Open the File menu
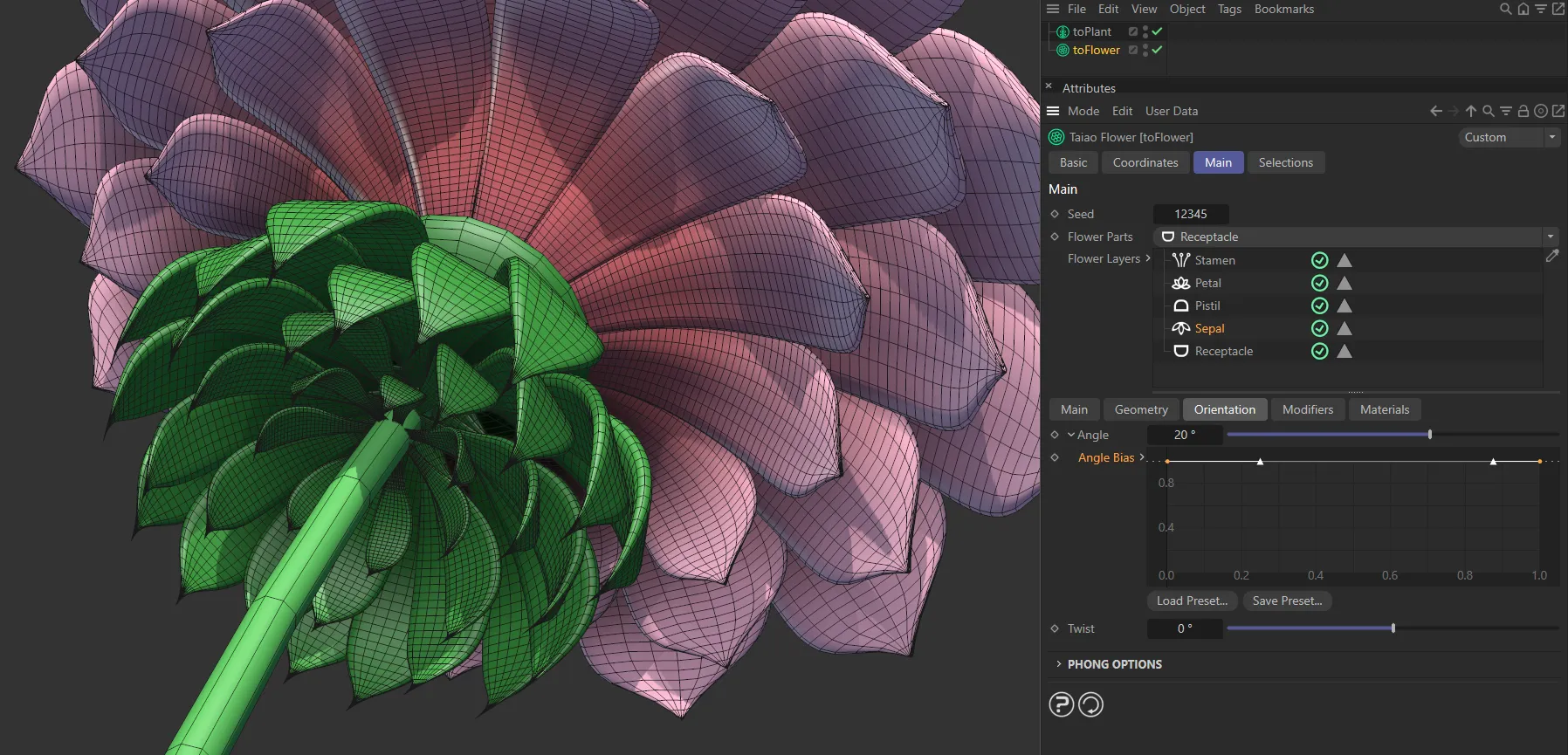1568x755 pixels. (1076, 9)
